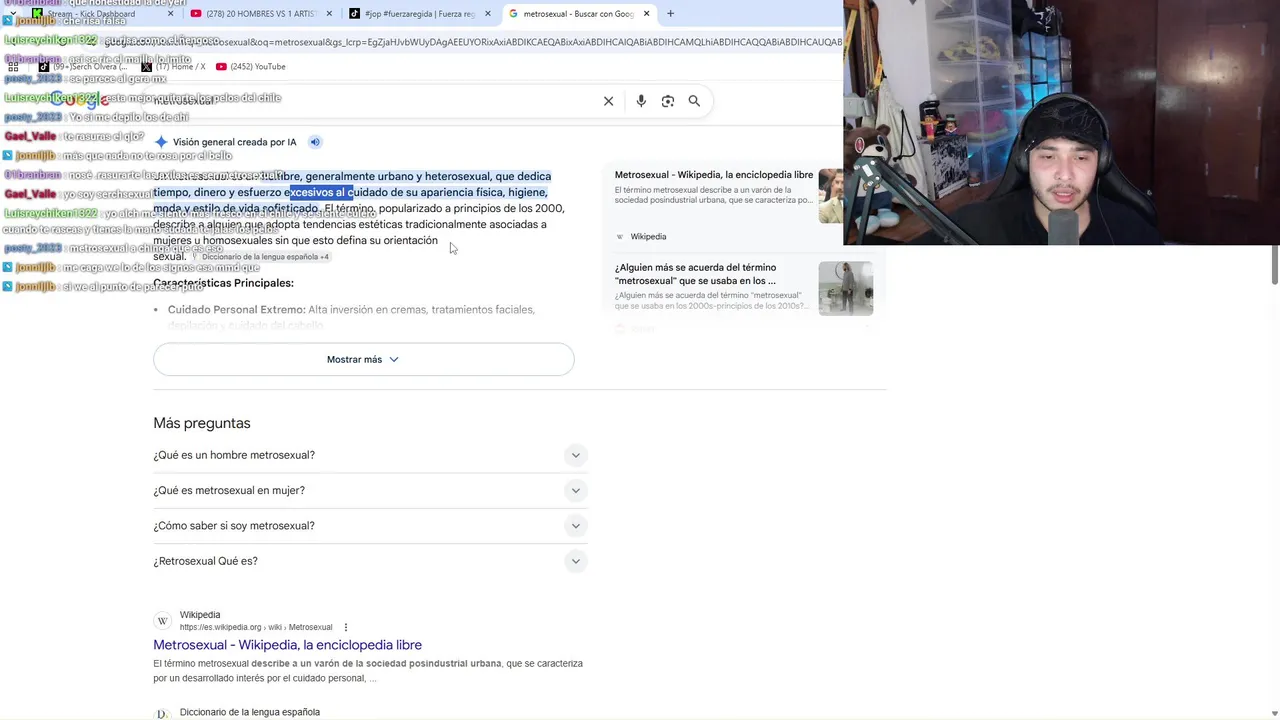Start a voice search with the microphone
This screenshot has height=720, width=1280.
point(641,101)
